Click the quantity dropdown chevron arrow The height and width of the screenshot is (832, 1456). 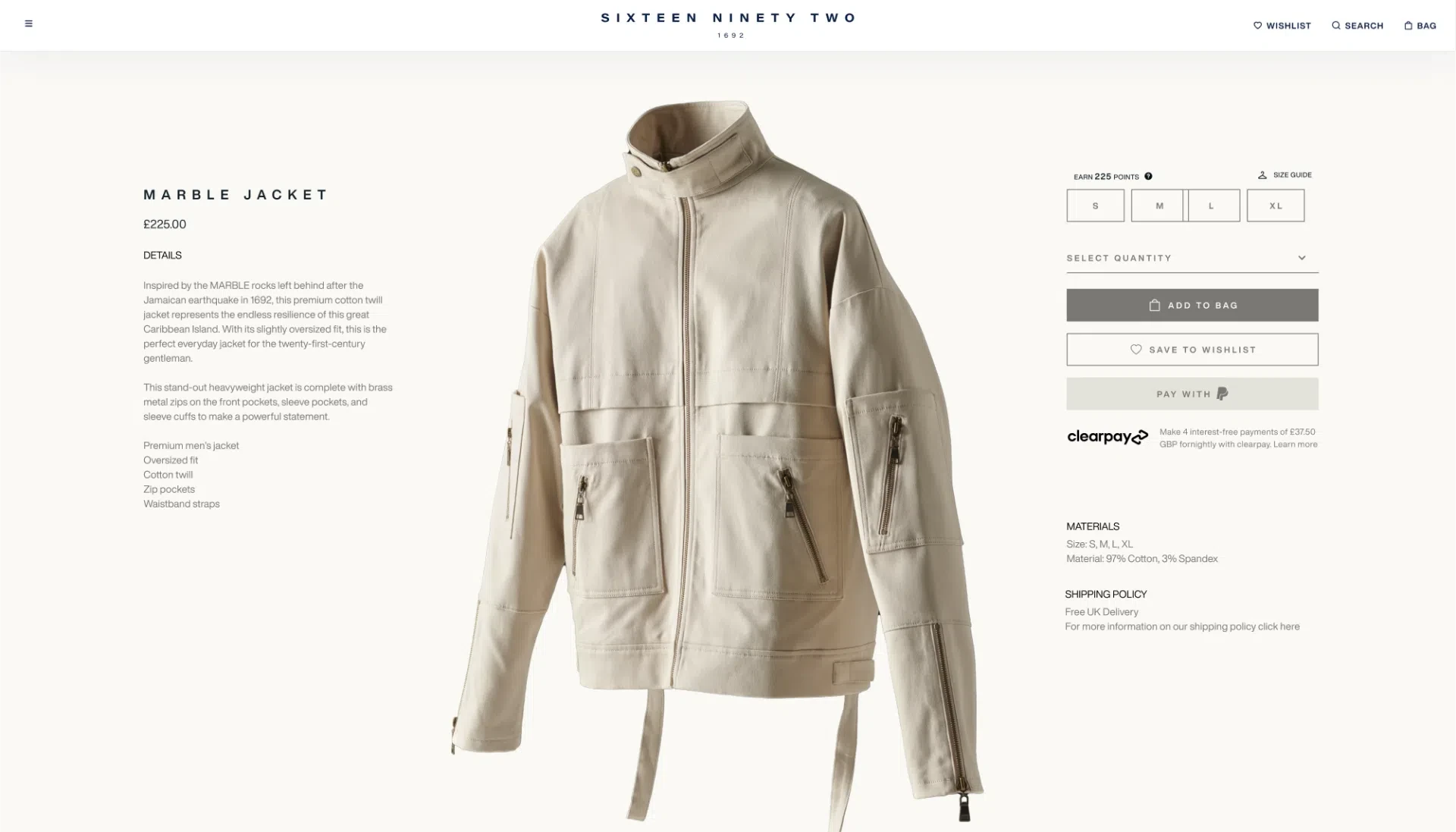(x=1302, y=258)
